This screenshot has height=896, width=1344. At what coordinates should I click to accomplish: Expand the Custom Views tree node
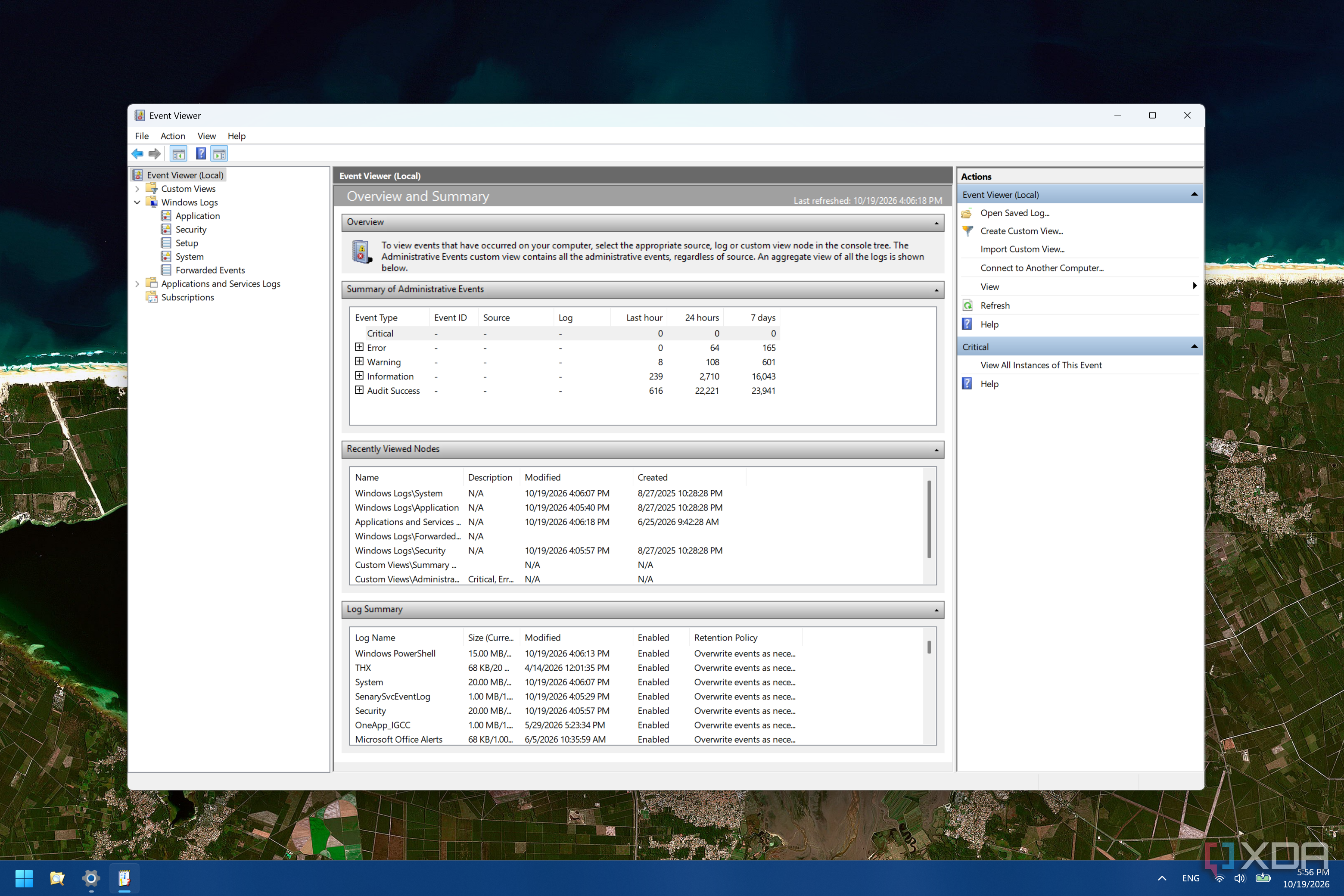137,189
